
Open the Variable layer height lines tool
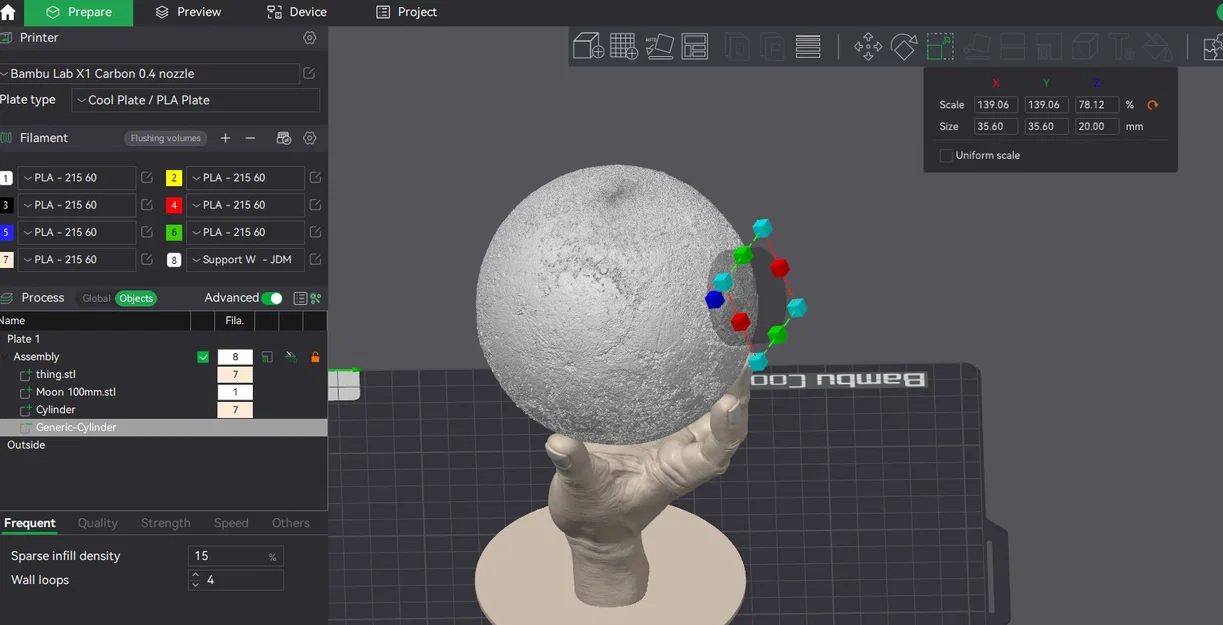(808, 46)
